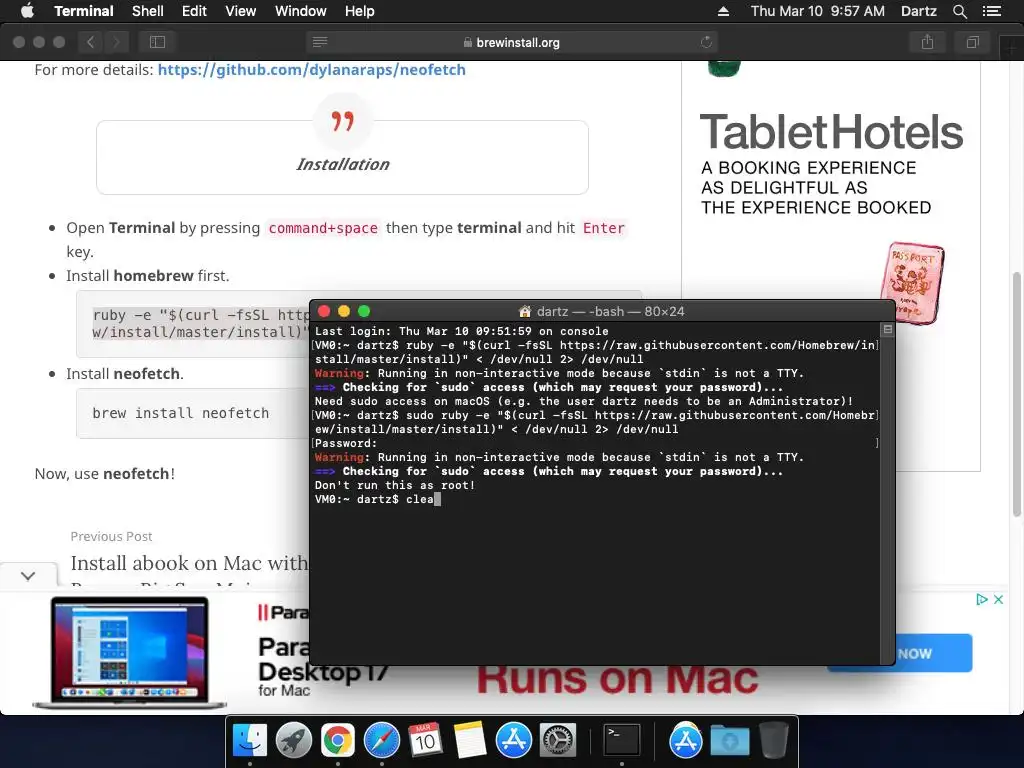Open Notes from the Dock

(470, 741)
